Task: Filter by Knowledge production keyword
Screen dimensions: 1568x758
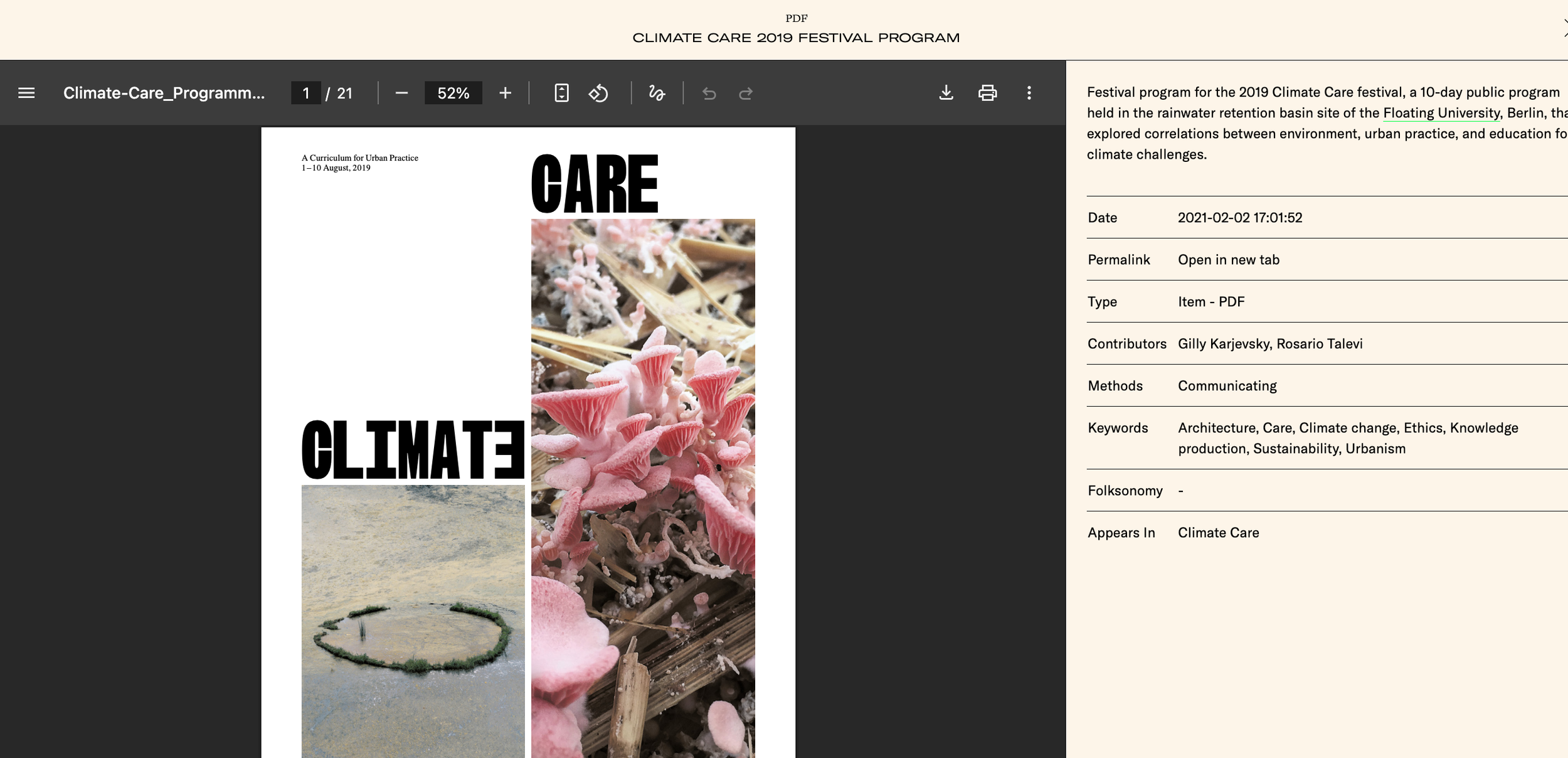Action: click(x=1348, y=438)
